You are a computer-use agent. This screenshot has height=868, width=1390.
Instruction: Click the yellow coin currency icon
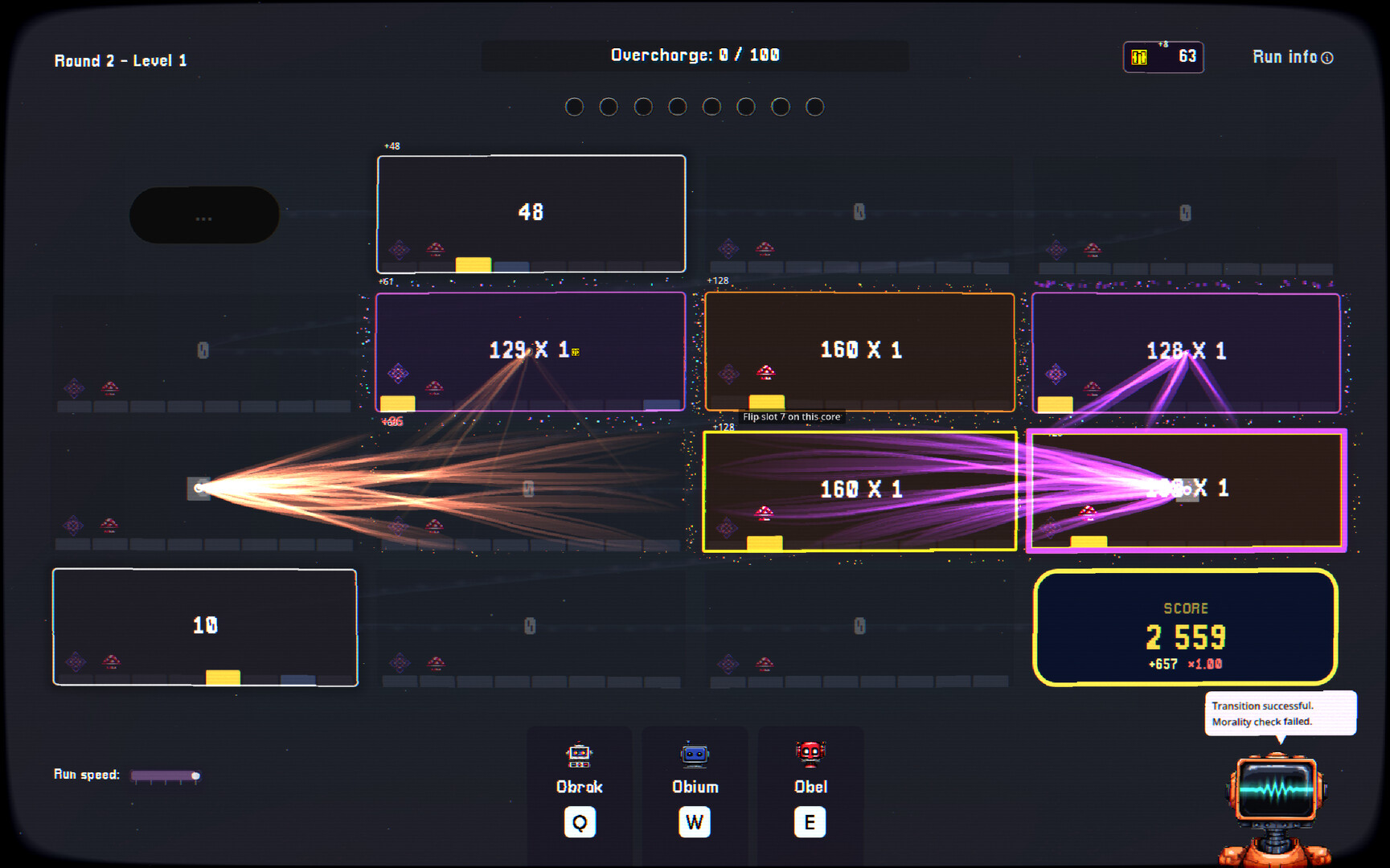point(1139,56)
